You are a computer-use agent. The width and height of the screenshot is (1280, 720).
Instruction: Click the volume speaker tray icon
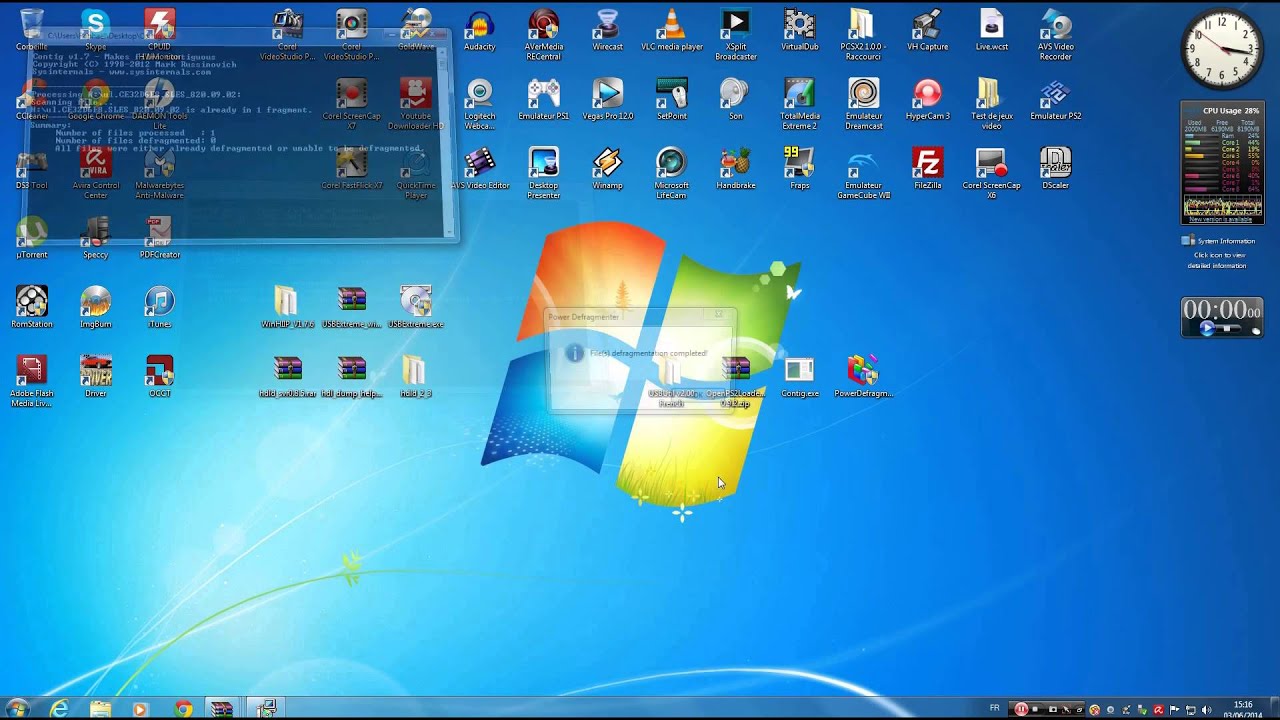(x=1206, y=709)
